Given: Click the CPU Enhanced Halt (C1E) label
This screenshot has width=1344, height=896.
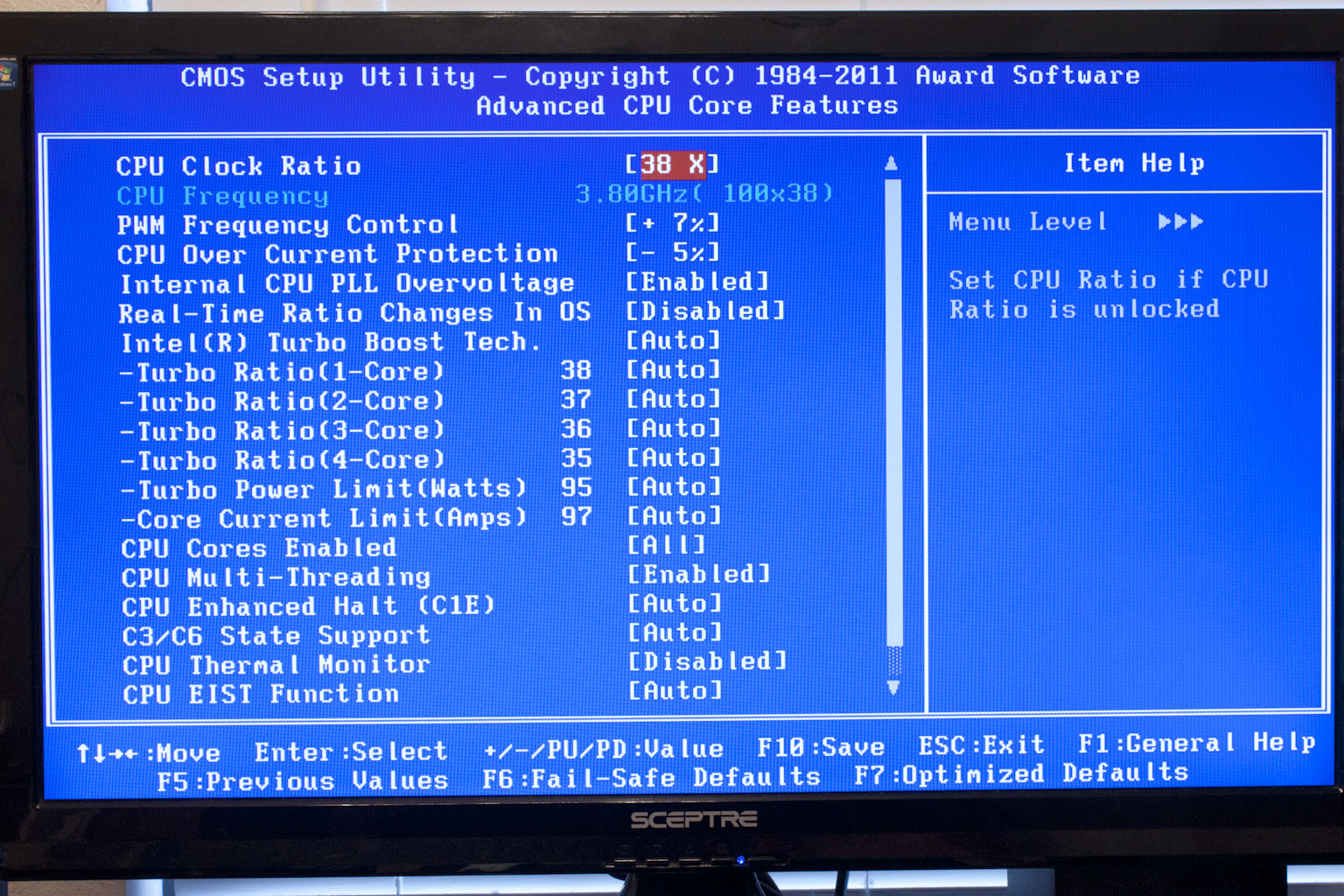Looking at the screenshot, I should tap(308, 606).
